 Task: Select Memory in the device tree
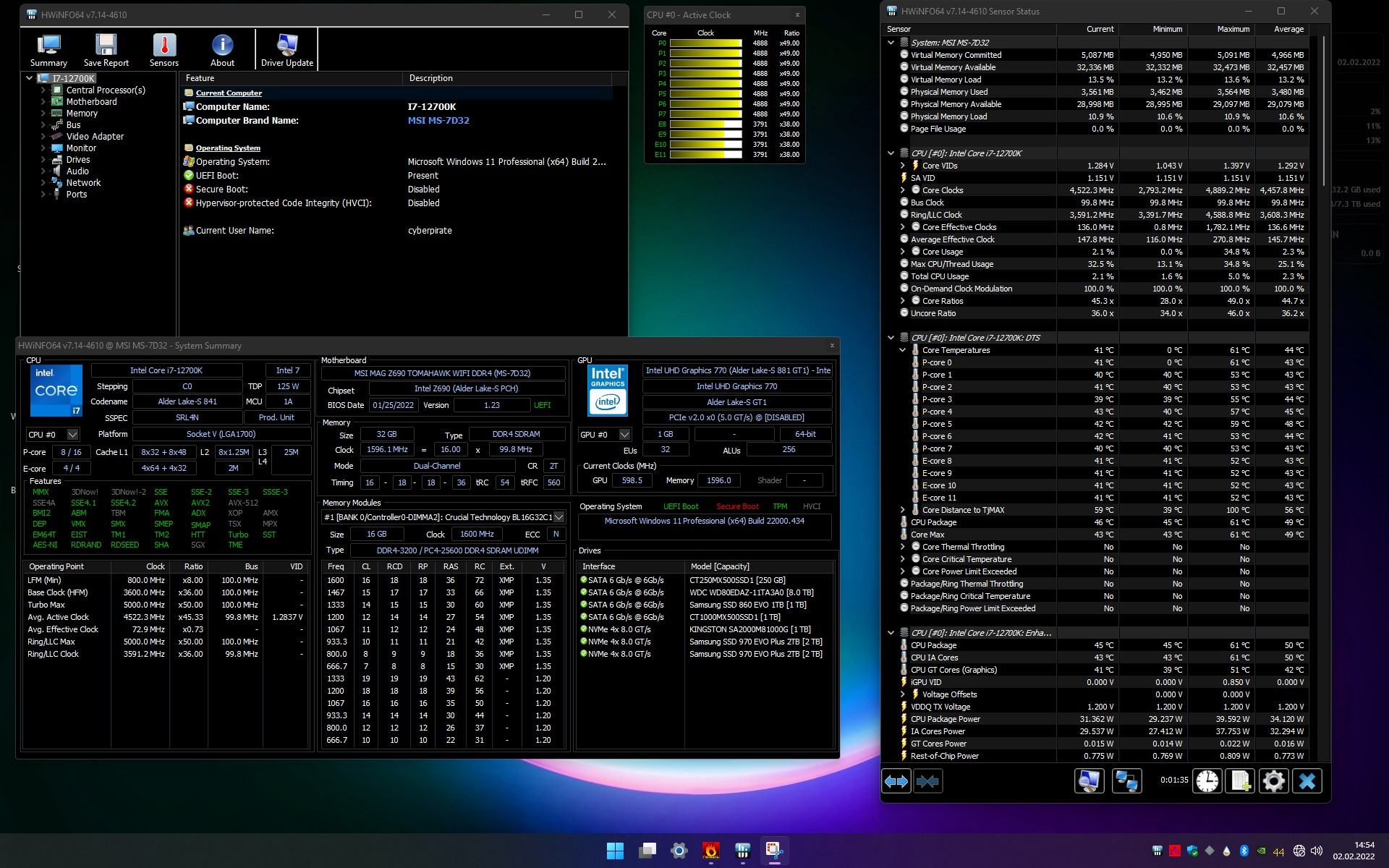[x=82, y=114]
